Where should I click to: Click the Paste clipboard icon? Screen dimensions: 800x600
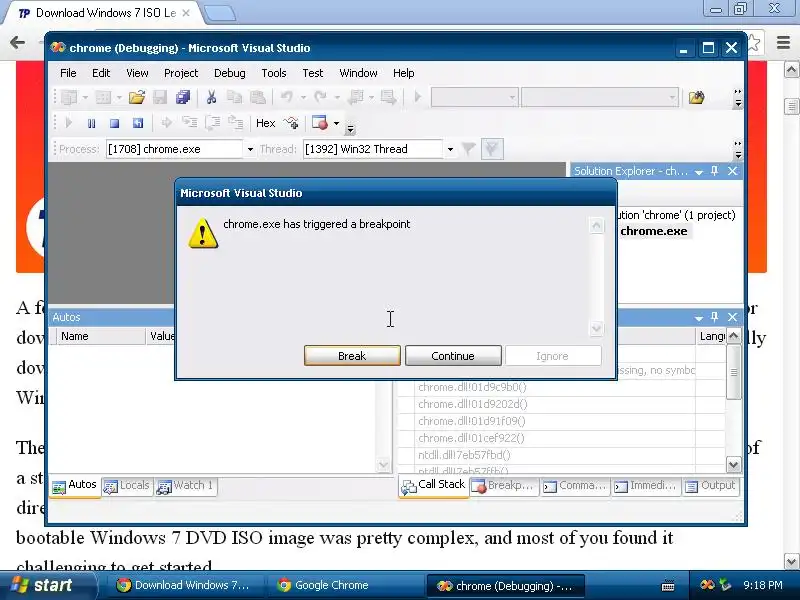pos(258,97)
